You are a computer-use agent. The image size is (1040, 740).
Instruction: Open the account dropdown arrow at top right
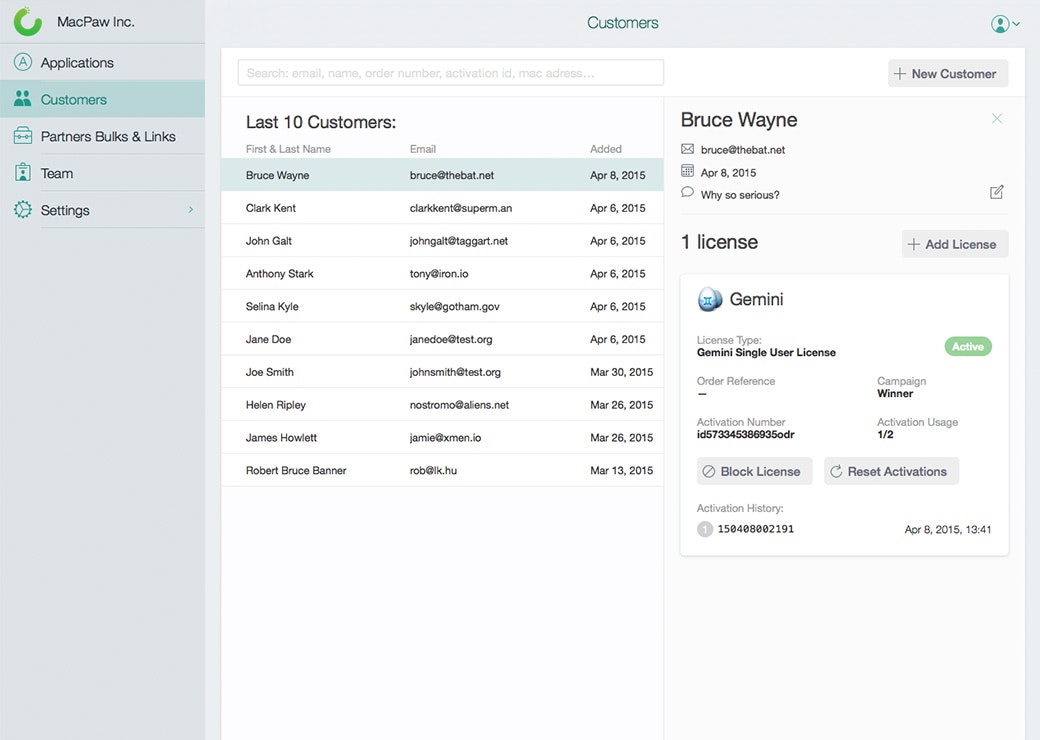pos(1018,23)
